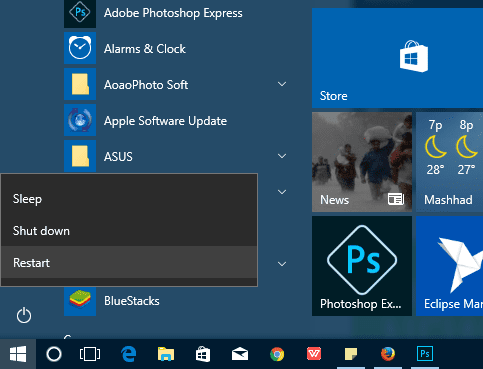Open Mail app from taskbar
The image size is (483, 369).
pyautogui.click(x=240, y=354)
